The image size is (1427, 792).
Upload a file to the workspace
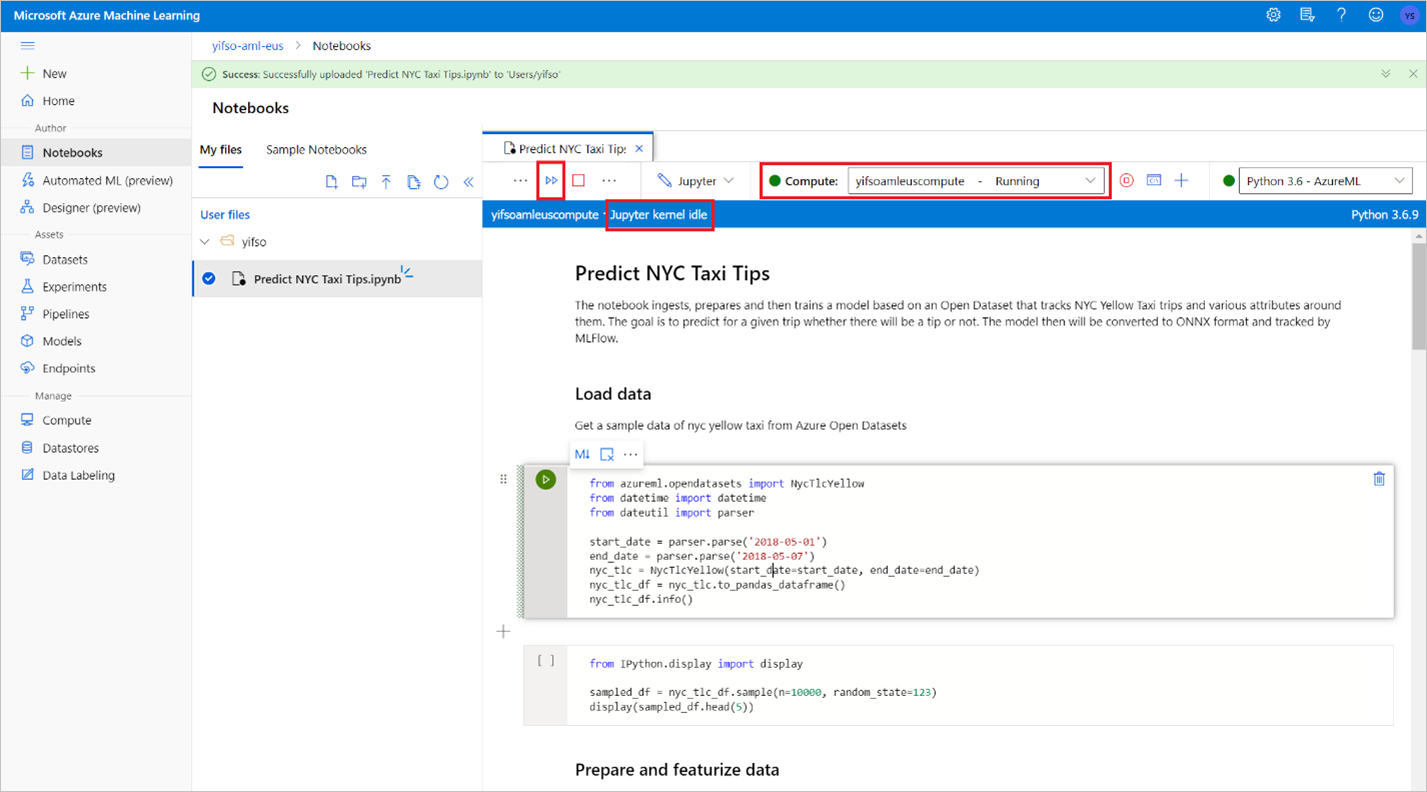[x=386, y=181]
